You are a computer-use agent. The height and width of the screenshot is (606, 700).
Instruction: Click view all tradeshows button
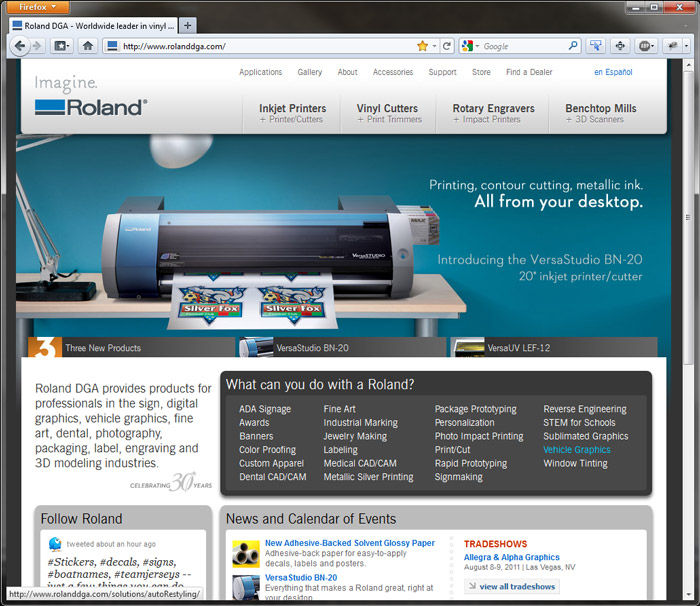512,586
